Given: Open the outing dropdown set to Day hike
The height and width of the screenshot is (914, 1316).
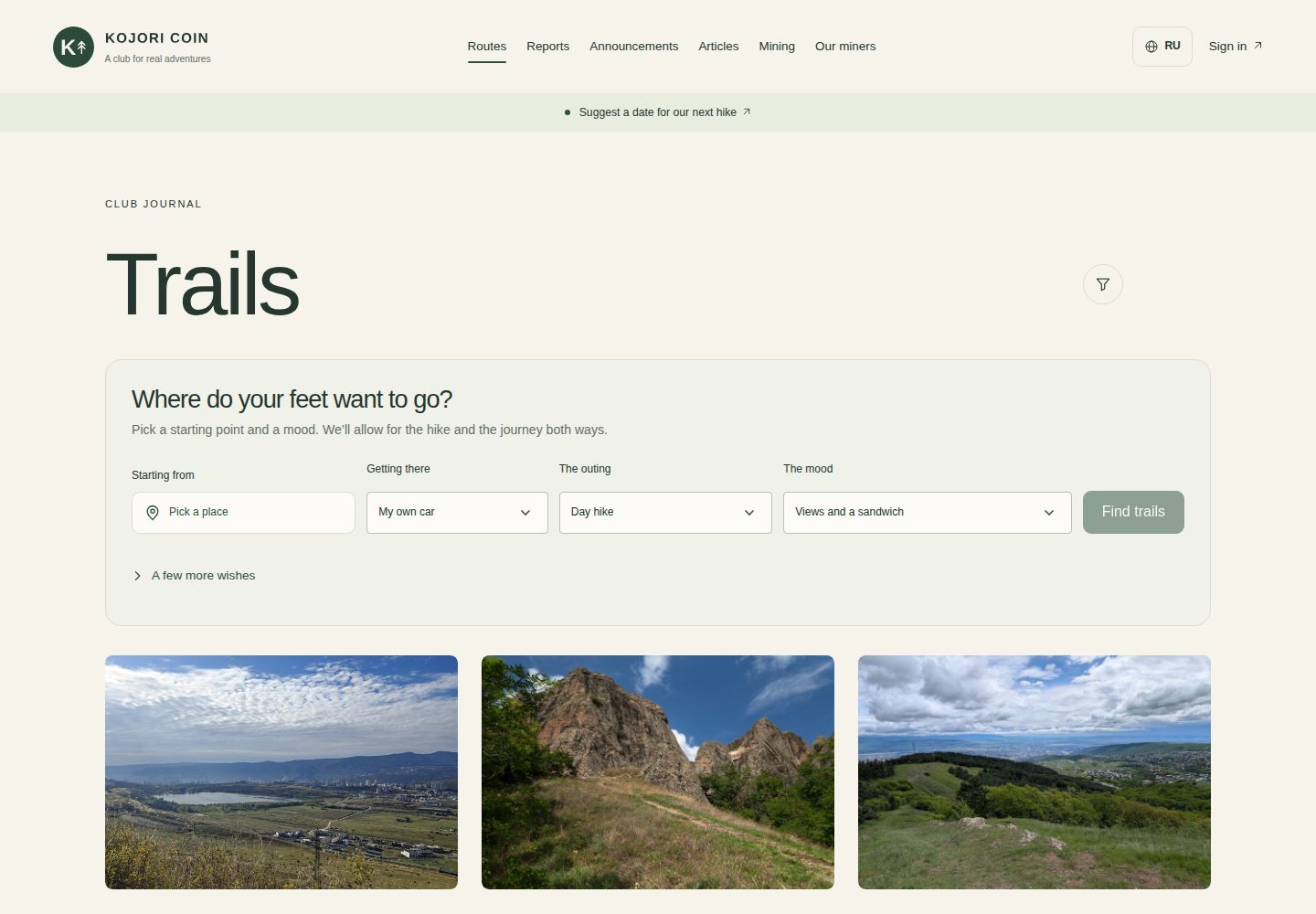Looking at the screenshot, I should 665,513.
